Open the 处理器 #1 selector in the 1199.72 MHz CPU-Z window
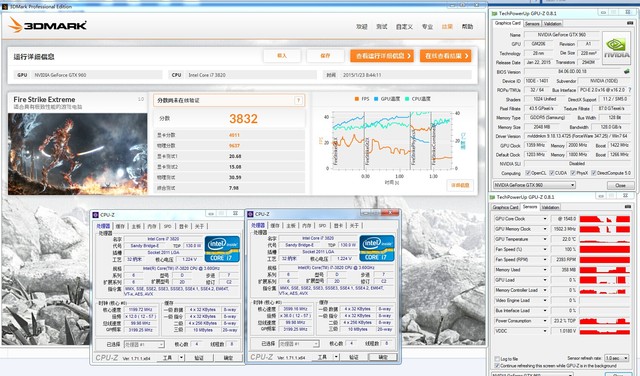The width and height of the screenshot is (640, 376). (x=144, y=345)
